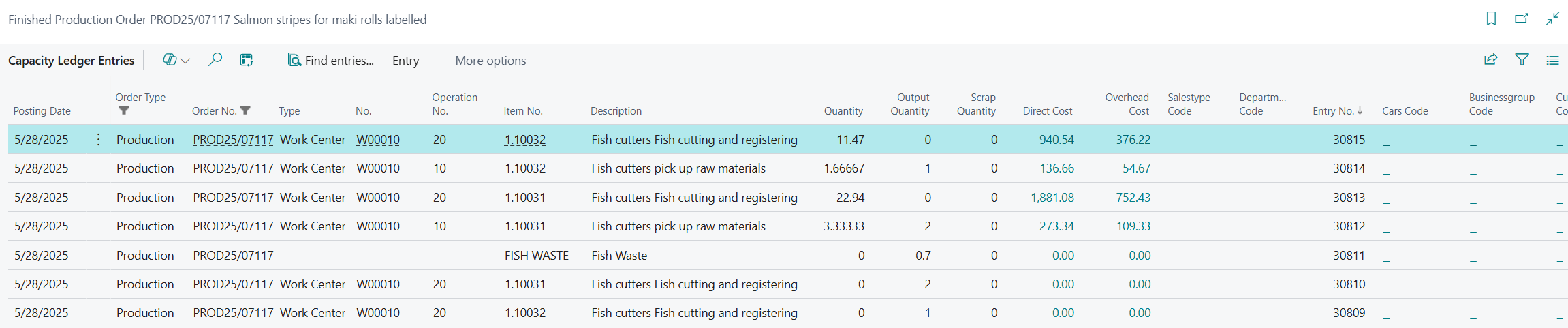
Task: Open row actions menu for entry 30815
Action: tap(99, 139)
